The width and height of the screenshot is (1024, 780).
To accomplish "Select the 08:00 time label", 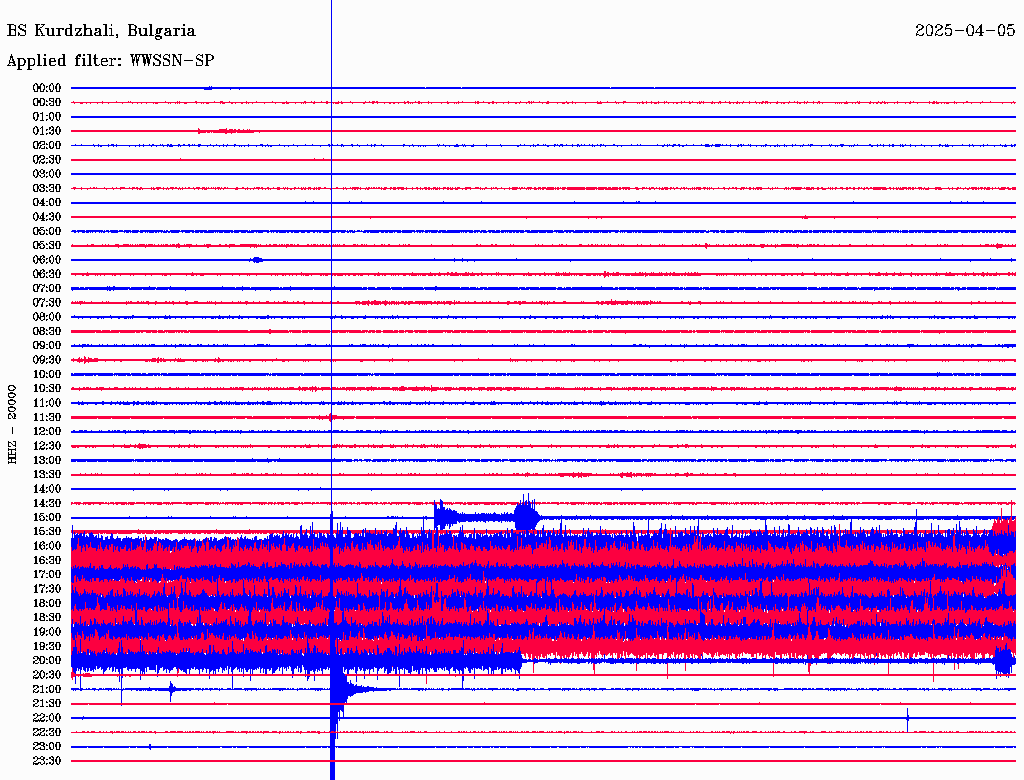I will (47, 317).
